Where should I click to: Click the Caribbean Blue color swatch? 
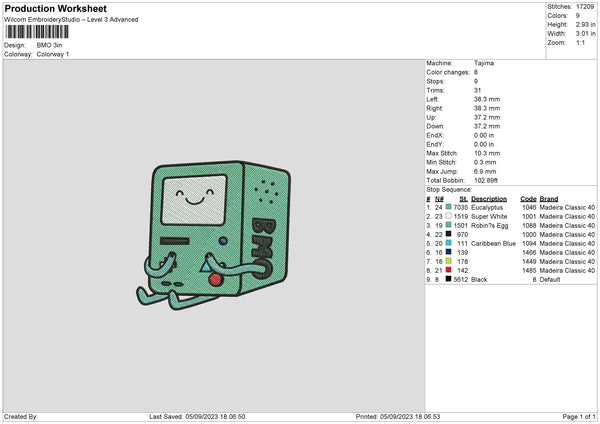(448, 243)
